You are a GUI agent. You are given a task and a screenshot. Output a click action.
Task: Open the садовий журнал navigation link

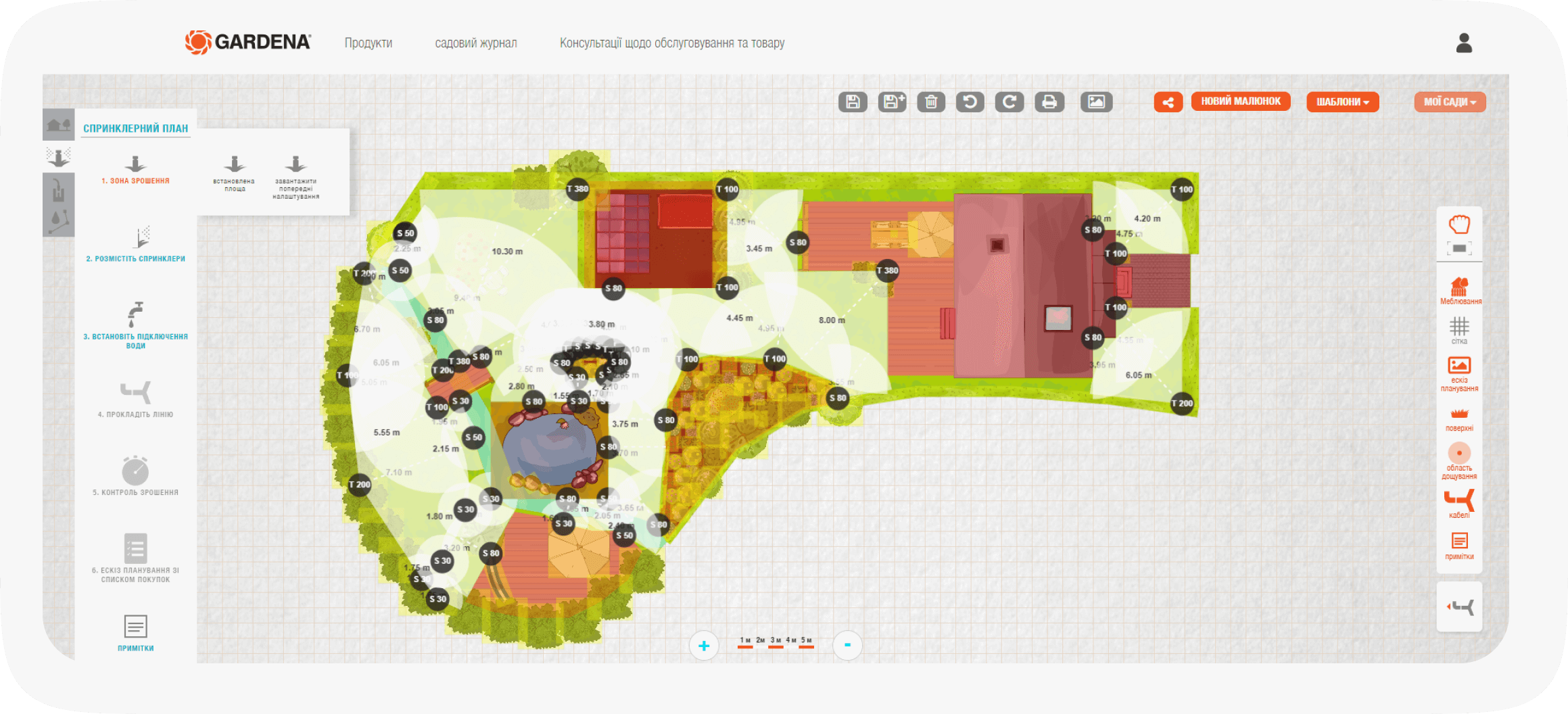click(x=476, y=43)
